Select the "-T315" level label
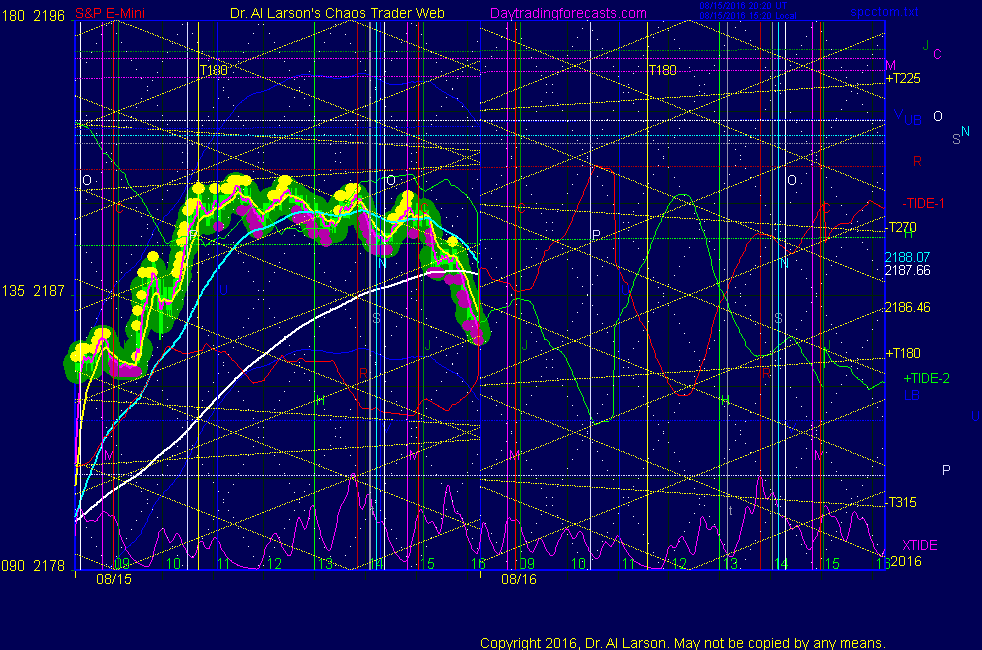 [901, 502]
